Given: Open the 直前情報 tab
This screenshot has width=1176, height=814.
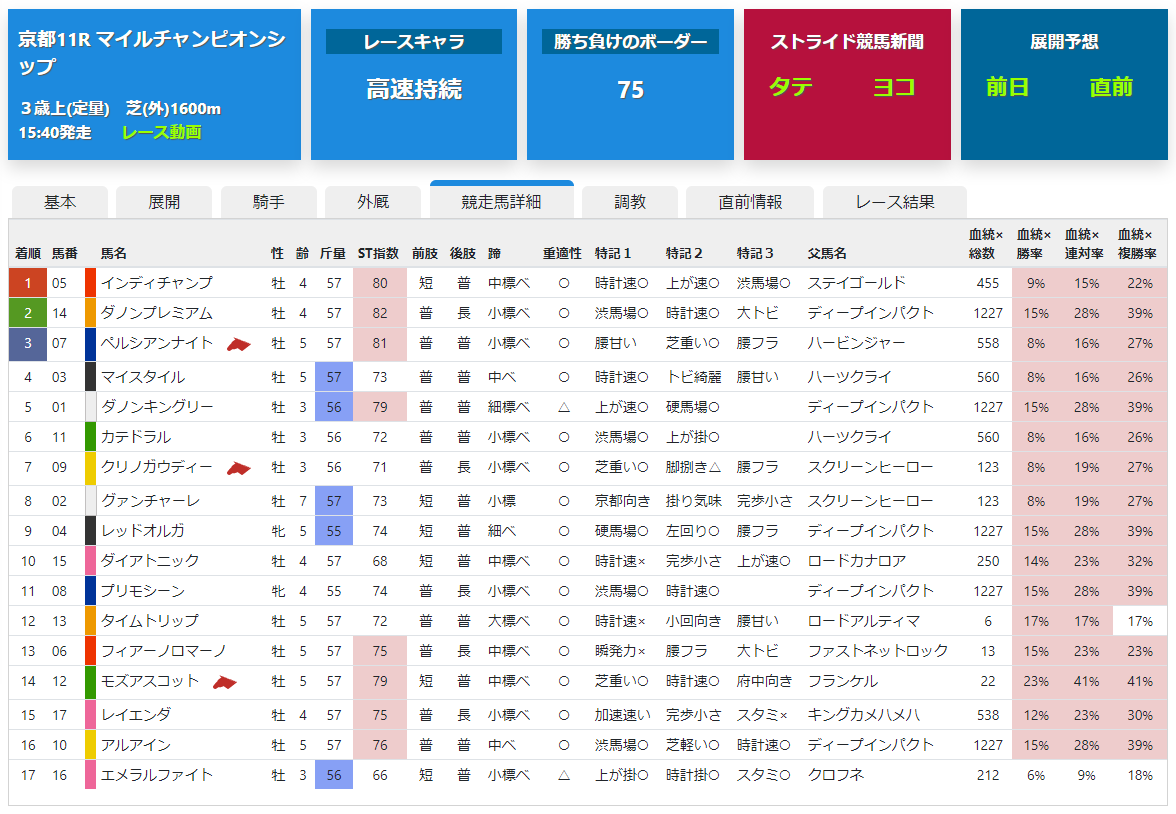Looking at the screenshot, I should tap(750, 202).
